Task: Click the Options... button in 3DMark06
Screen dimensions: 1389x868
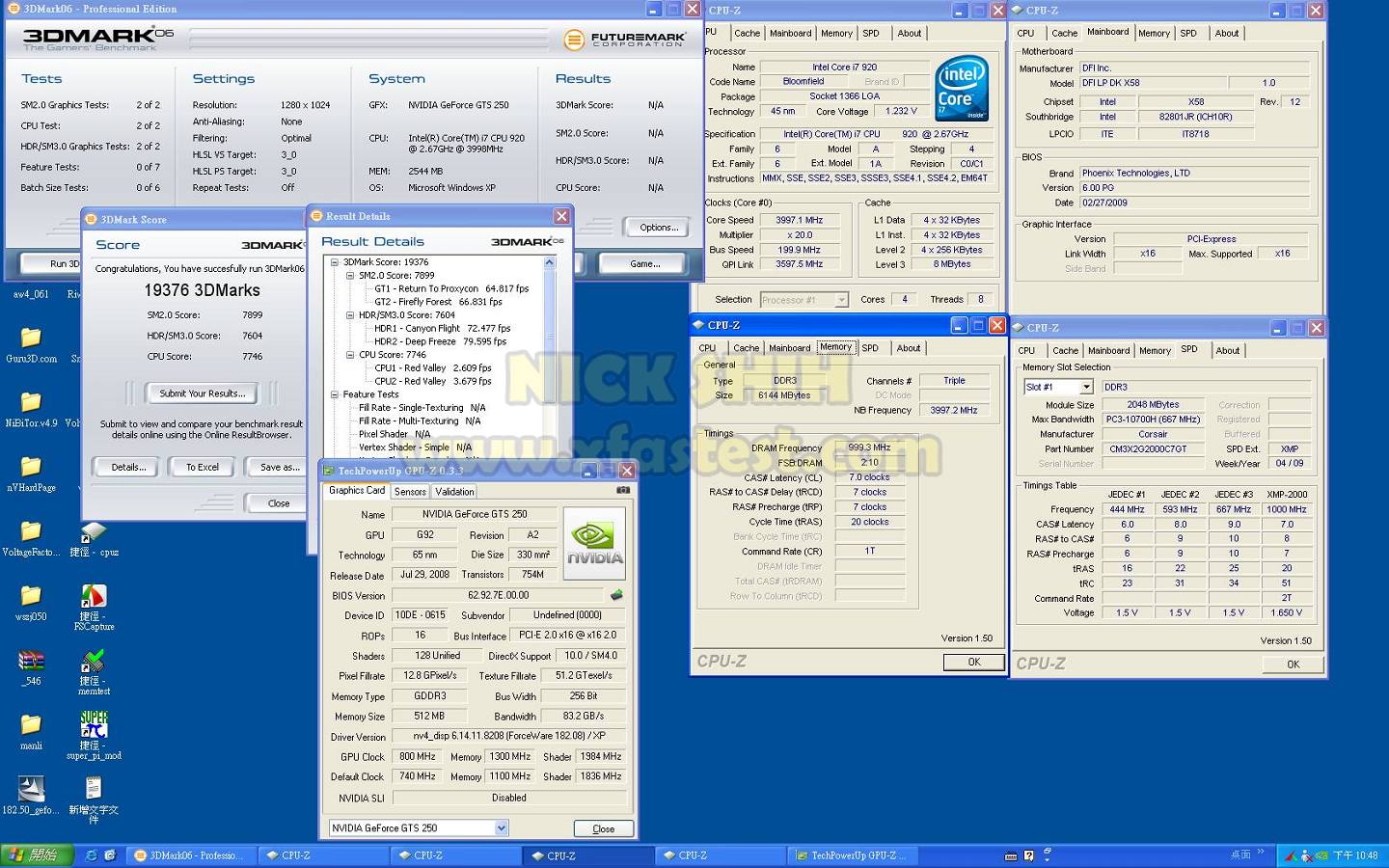Action: click(659, 228)
